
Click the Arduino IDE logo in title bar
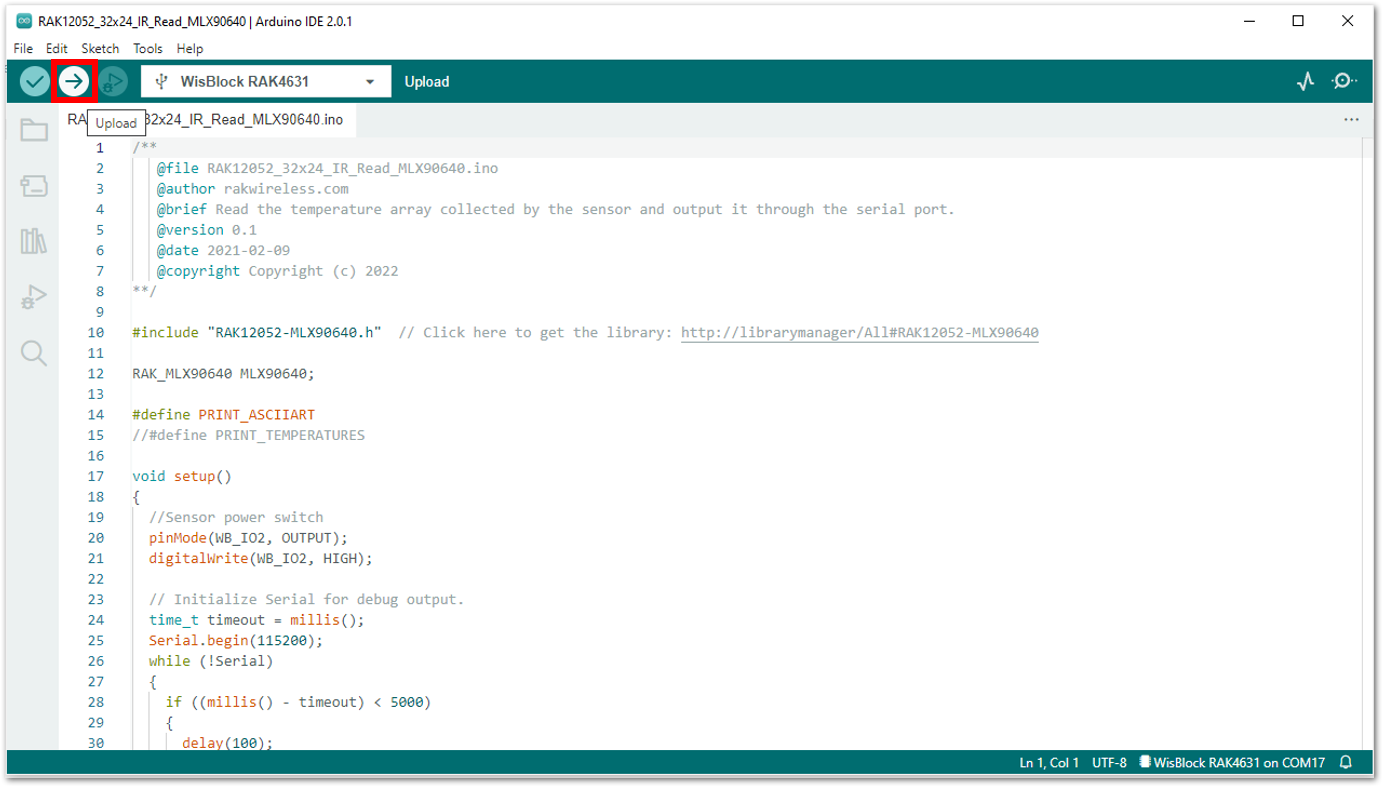coord(24,21)
